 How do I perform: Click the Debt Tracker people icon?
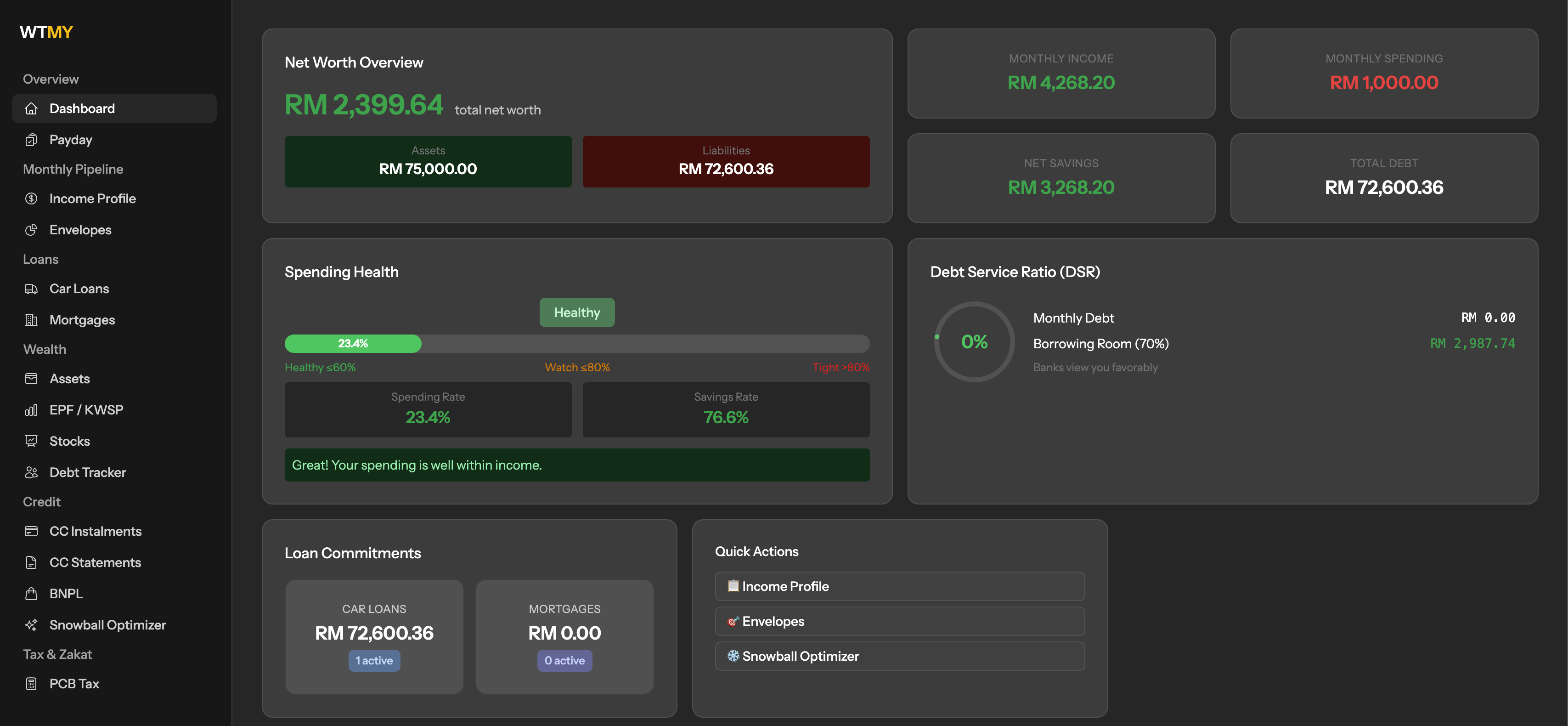coord(31,472)
